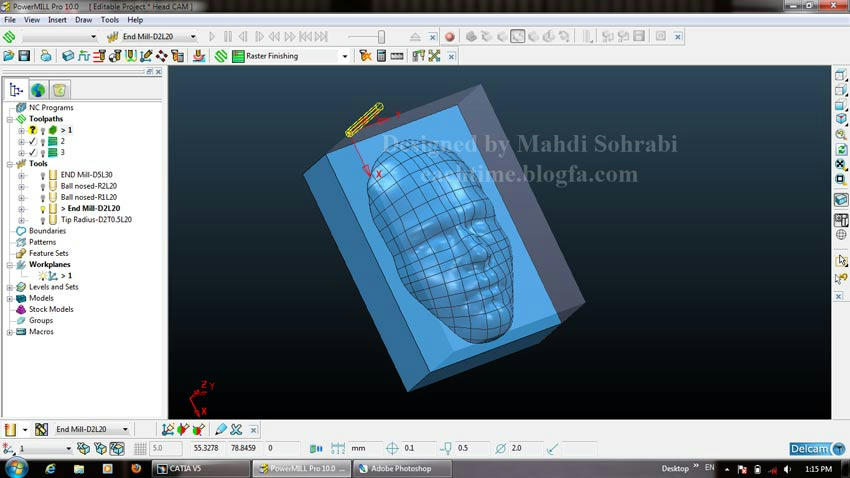Viewport: 850px width, 478px height.
Task: Open the Tools menu
Action: pyautogui.click(x=110, y=20)
